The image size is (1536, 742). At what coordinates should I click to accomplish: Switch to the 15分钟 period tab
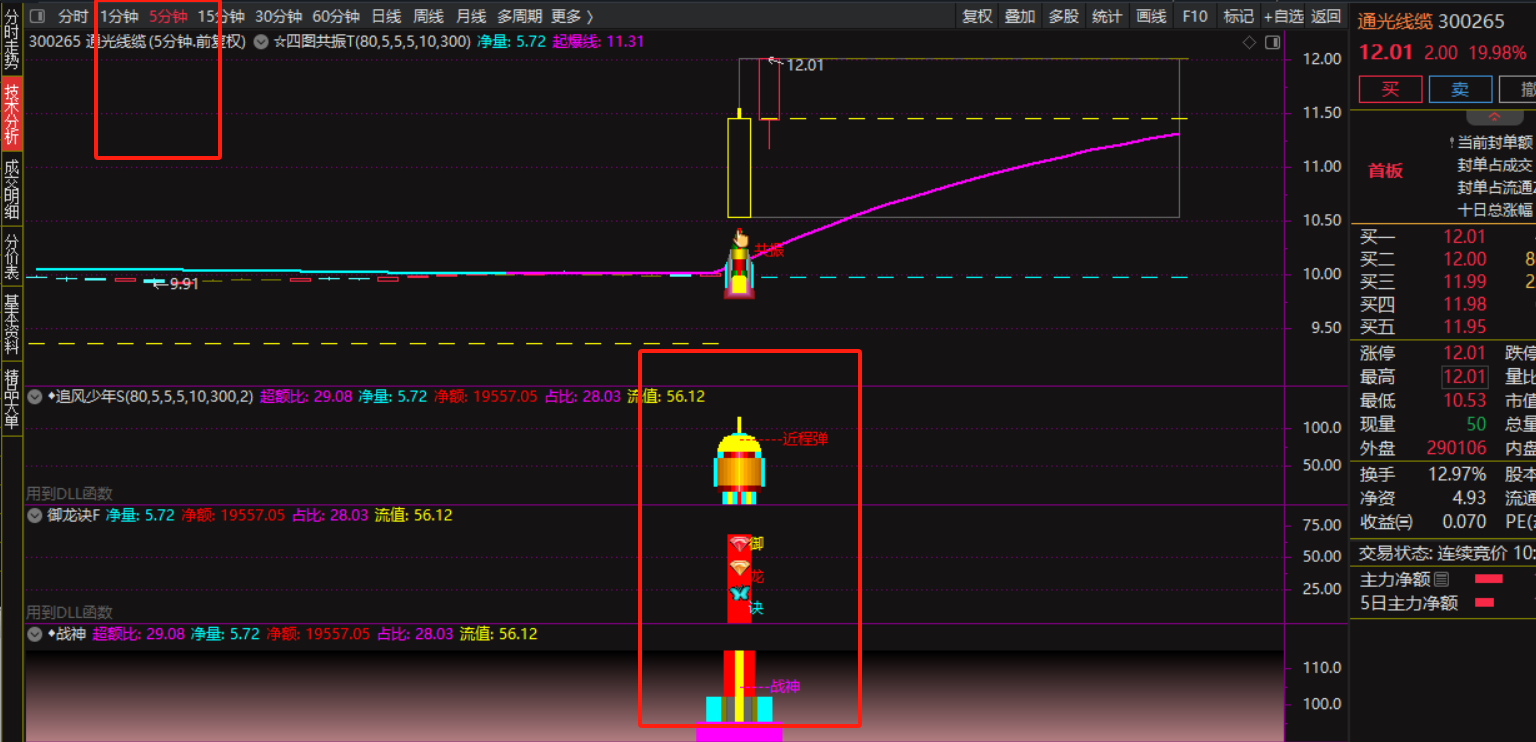[220, 16]
